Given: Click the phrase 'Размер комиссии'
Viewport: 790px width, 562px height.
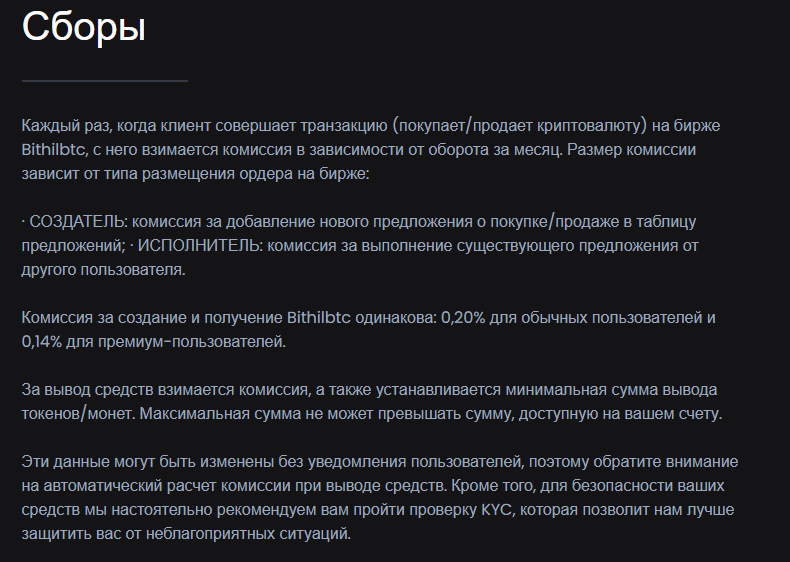Looking at the screenshot, I should click(x=631, y=150).
